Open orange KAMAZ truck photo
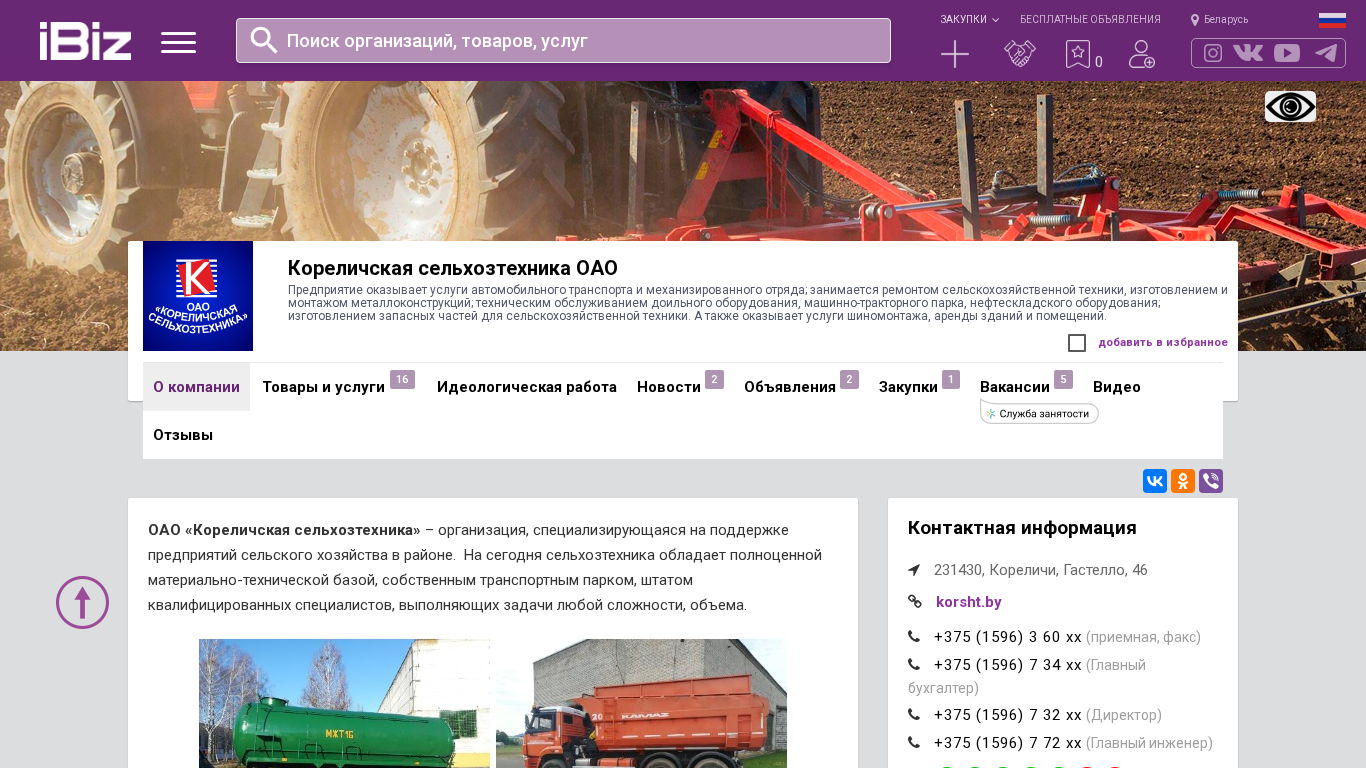The image size is (1366, 768). click(641, 703)
